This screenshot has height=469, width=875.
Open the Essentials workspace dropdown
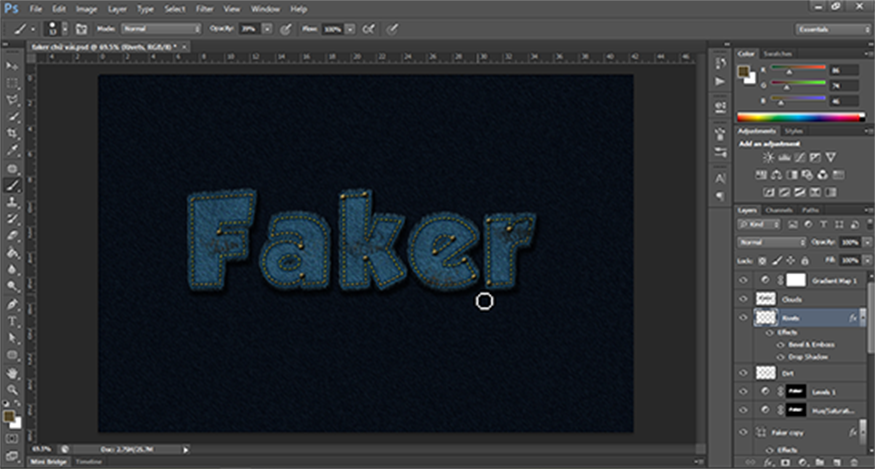pyautogui.click(x=832, y=29)
